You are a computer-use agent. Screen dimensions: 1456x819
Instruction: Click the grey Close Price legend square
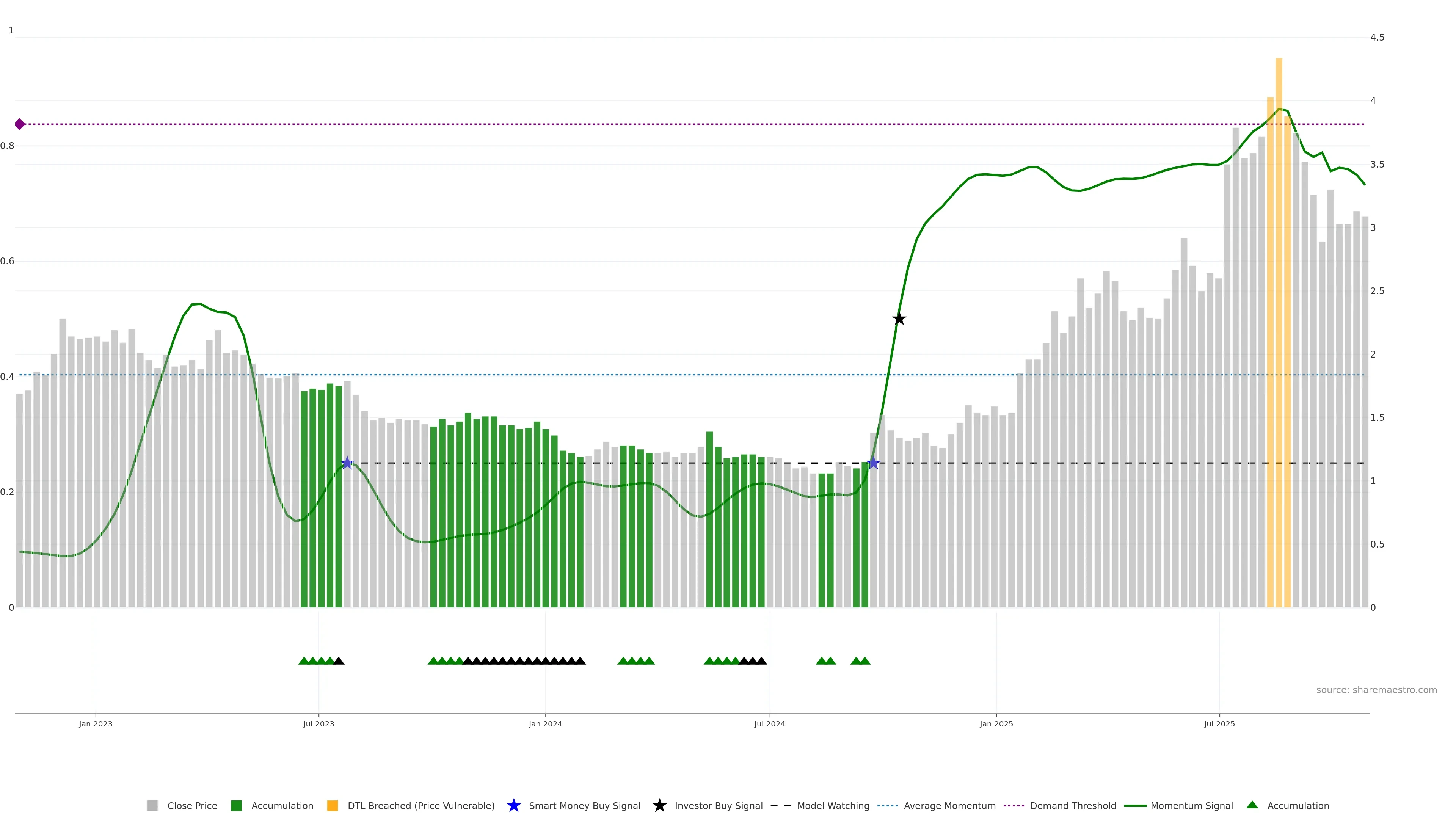click(x=152, y=805)
